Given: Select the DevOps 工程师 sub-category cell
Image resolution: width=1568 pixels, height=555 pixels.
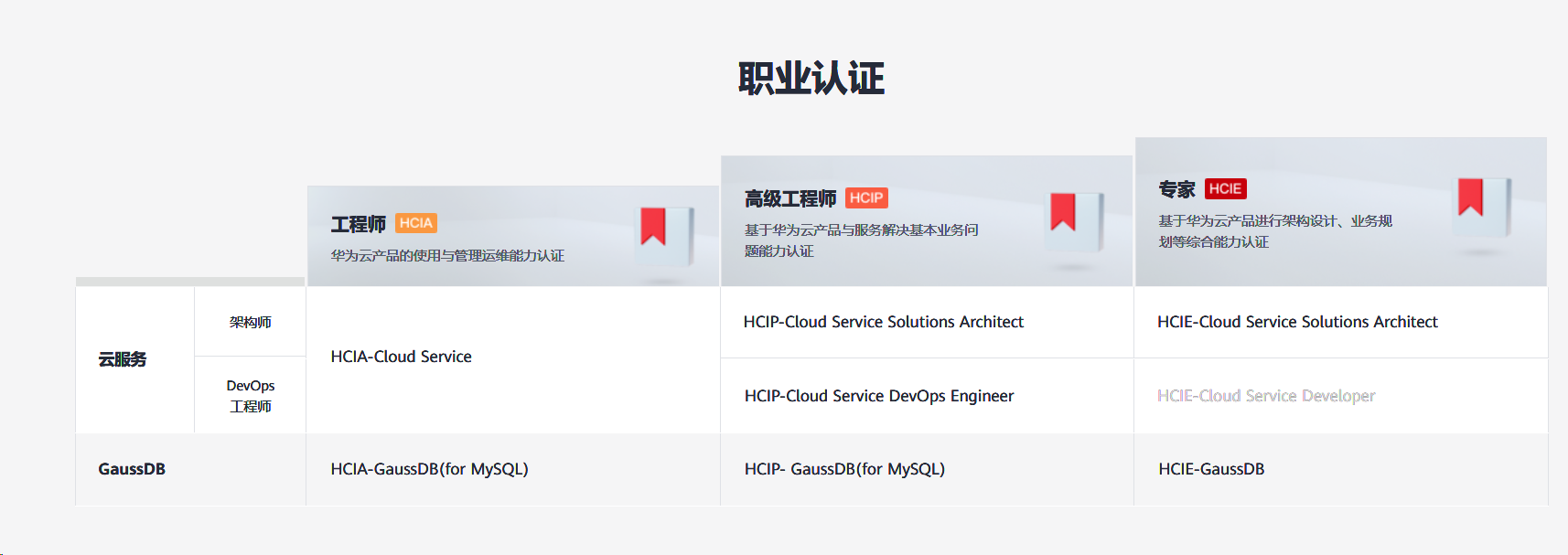Looking at the screenshot, I should click(250, 396).
